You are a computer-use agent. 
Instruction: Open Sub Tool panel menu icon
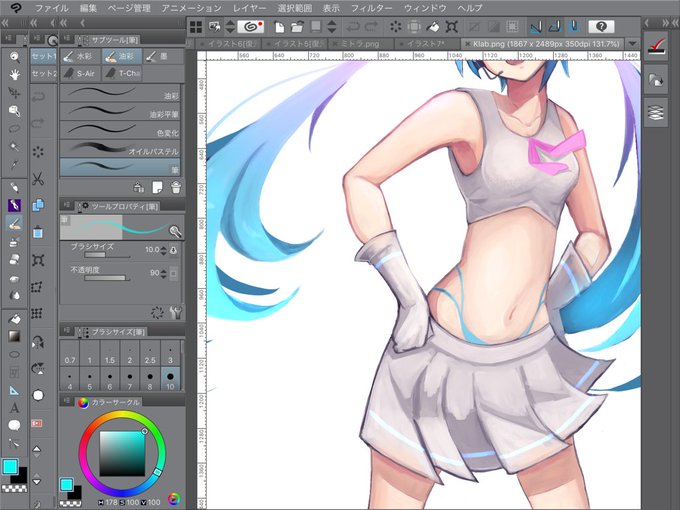click(67, 39)
